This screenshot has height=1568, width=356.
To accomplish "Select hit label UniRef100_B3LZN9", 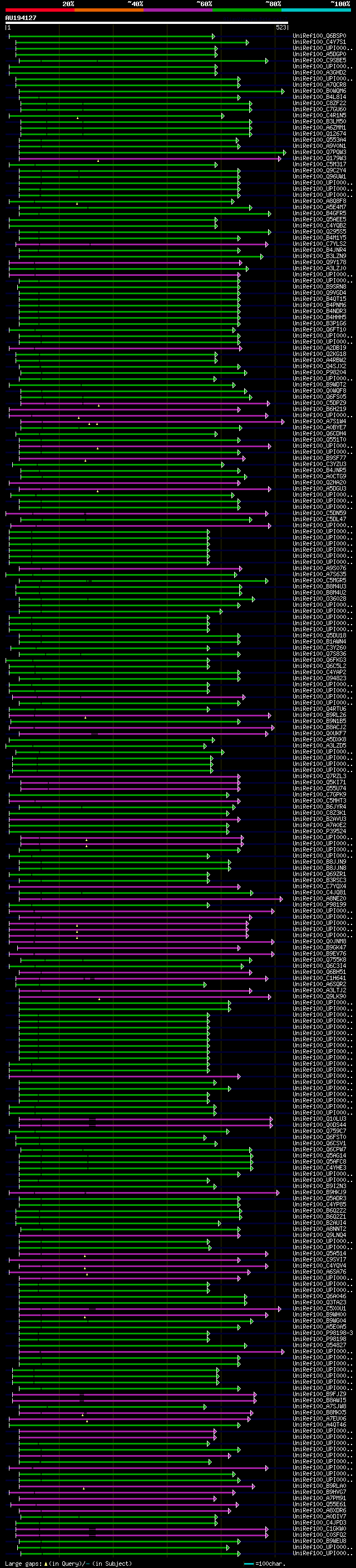I will (x=319, y=256).
